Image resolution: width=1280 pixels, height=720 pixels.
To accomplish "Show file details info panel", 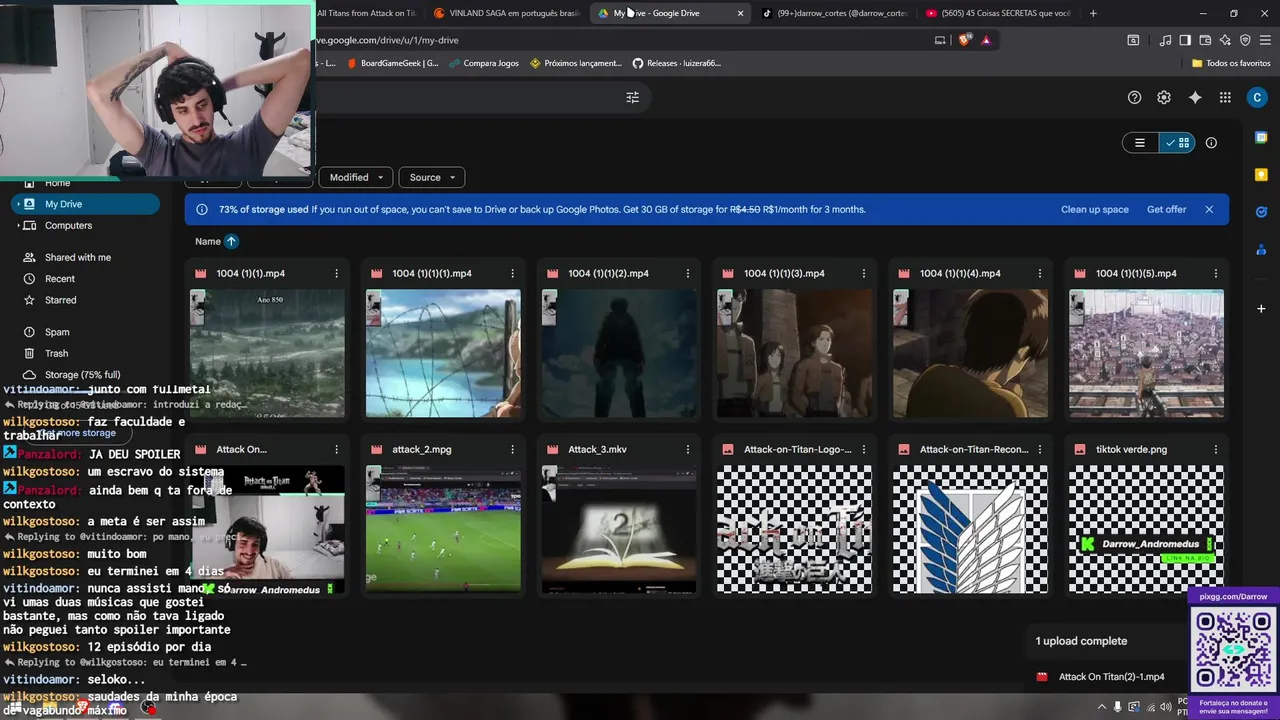I will point(1211,143).
